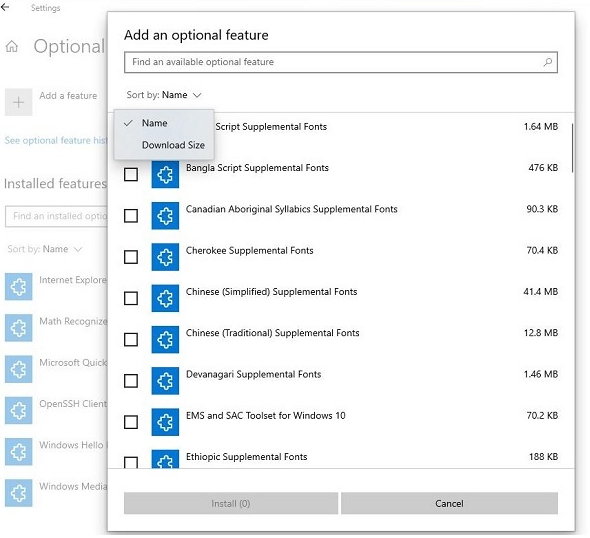The width and height of the screenshot is (590, 538).
Task: Click the Find an available optional feature field
Action: (x=341, y=62)
